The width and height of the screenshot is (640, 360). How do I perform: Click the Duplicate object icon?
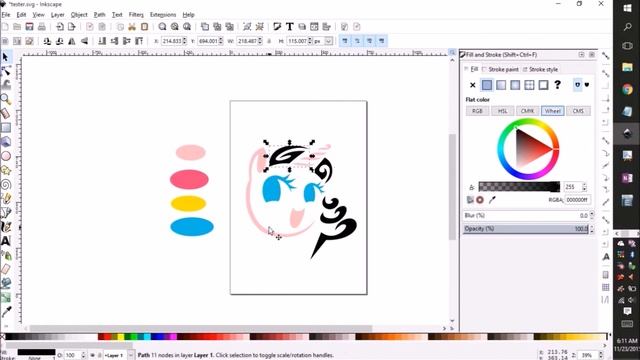pos(205,27)
